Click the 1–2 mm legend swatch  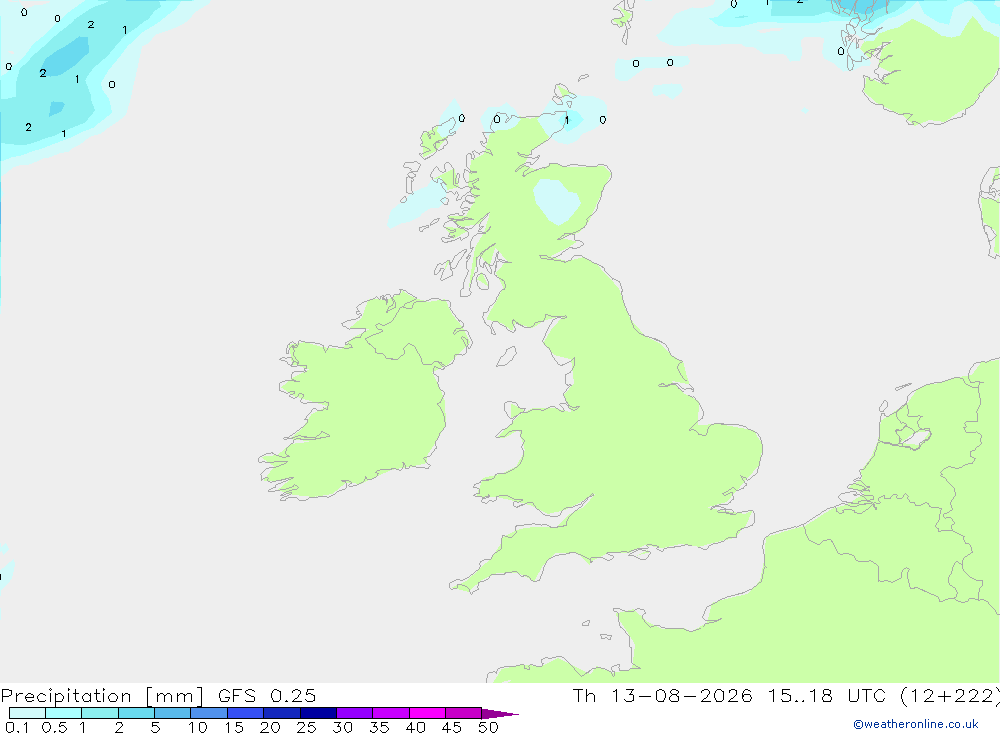100,713
